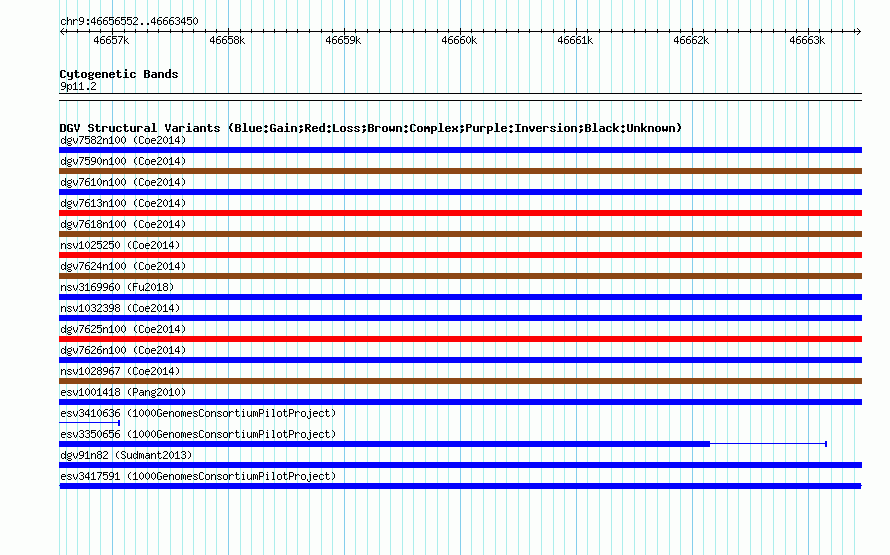The image size is (890, 555).
Task: Click the nsv1032398 (Coe2014) label
Action: pos(120,308)
